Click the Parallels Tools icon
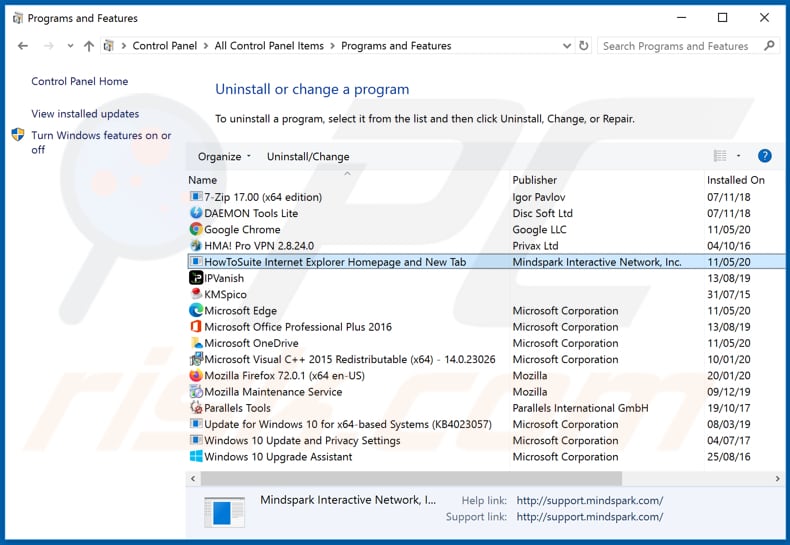Image resolution: width=790 pixels, height=545 pixels. click(196, 407)
